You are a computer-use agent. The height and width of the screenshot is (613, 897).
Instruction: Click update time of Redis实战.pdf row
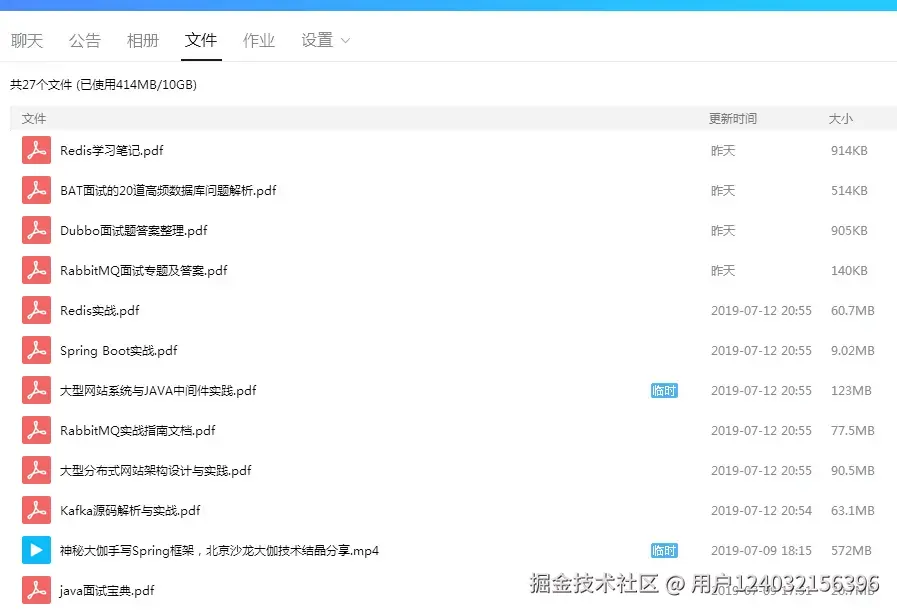[761, 311]
